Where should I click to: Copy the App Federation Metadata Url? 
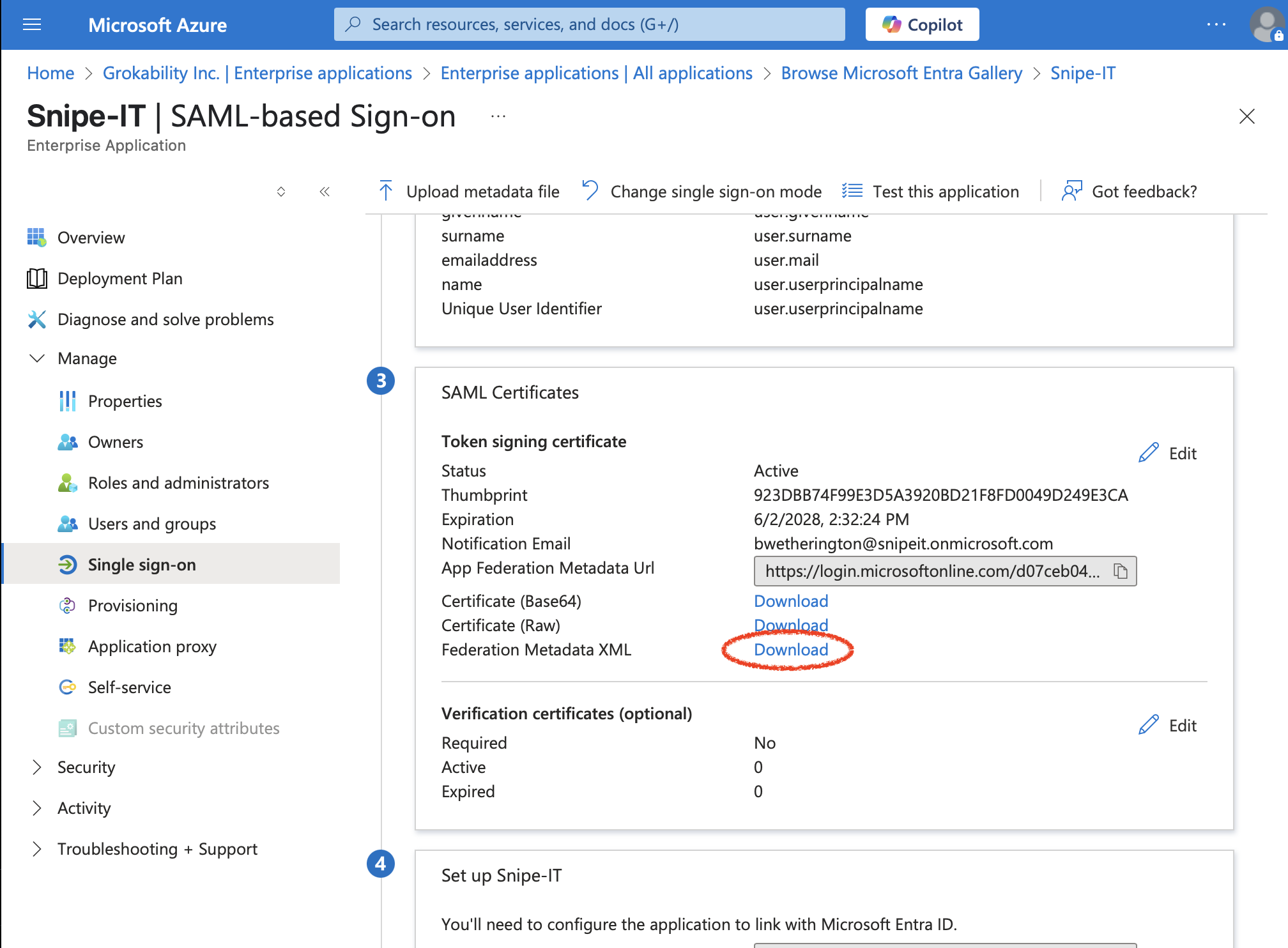tap(1120, 571)
